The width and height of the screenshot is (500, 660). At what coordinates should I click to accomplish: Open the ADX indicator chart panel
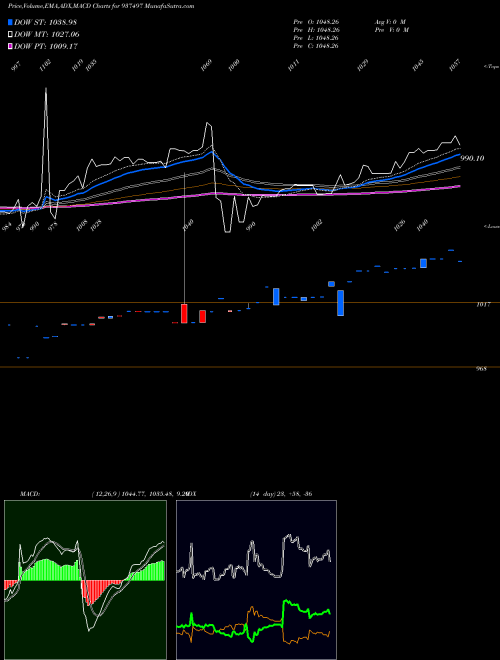click(x=256, y=580)
